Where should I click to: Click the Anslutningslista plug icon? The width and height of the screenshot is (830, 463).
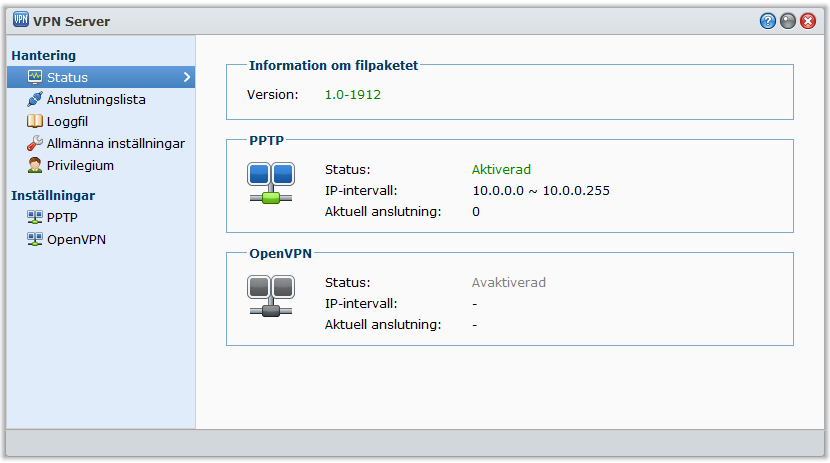pyautogui.click(x=35, y=99)
